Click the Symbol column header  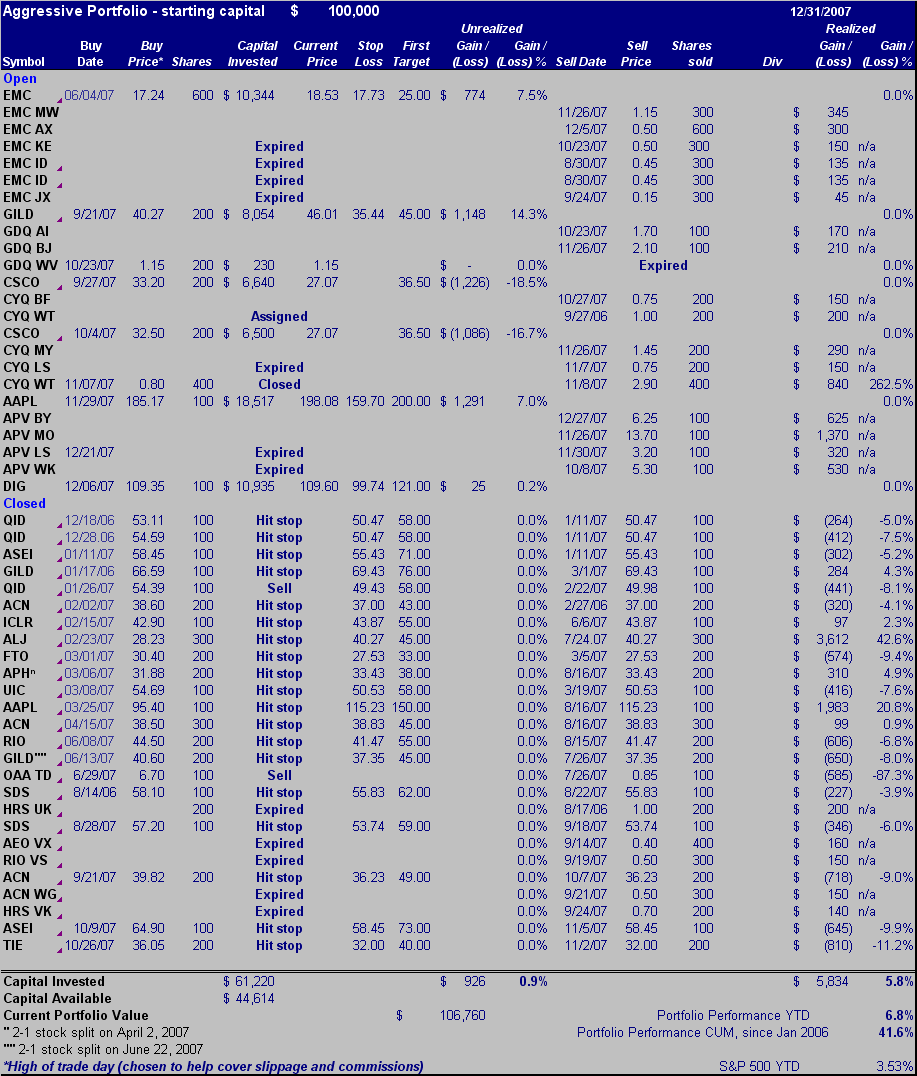[x=24, y=62]
